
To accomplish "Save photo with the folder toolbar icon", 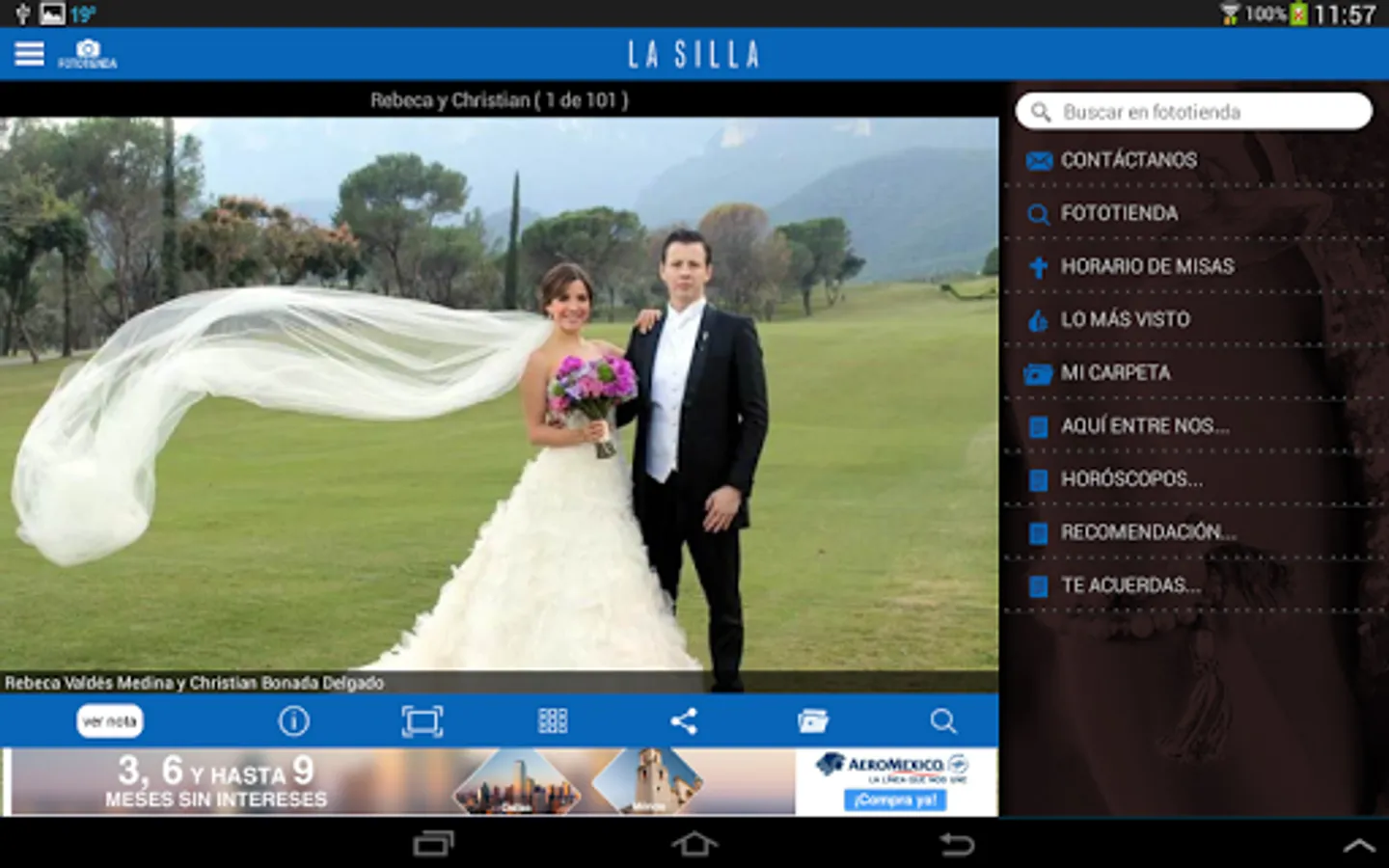I will tap(815, 720).
